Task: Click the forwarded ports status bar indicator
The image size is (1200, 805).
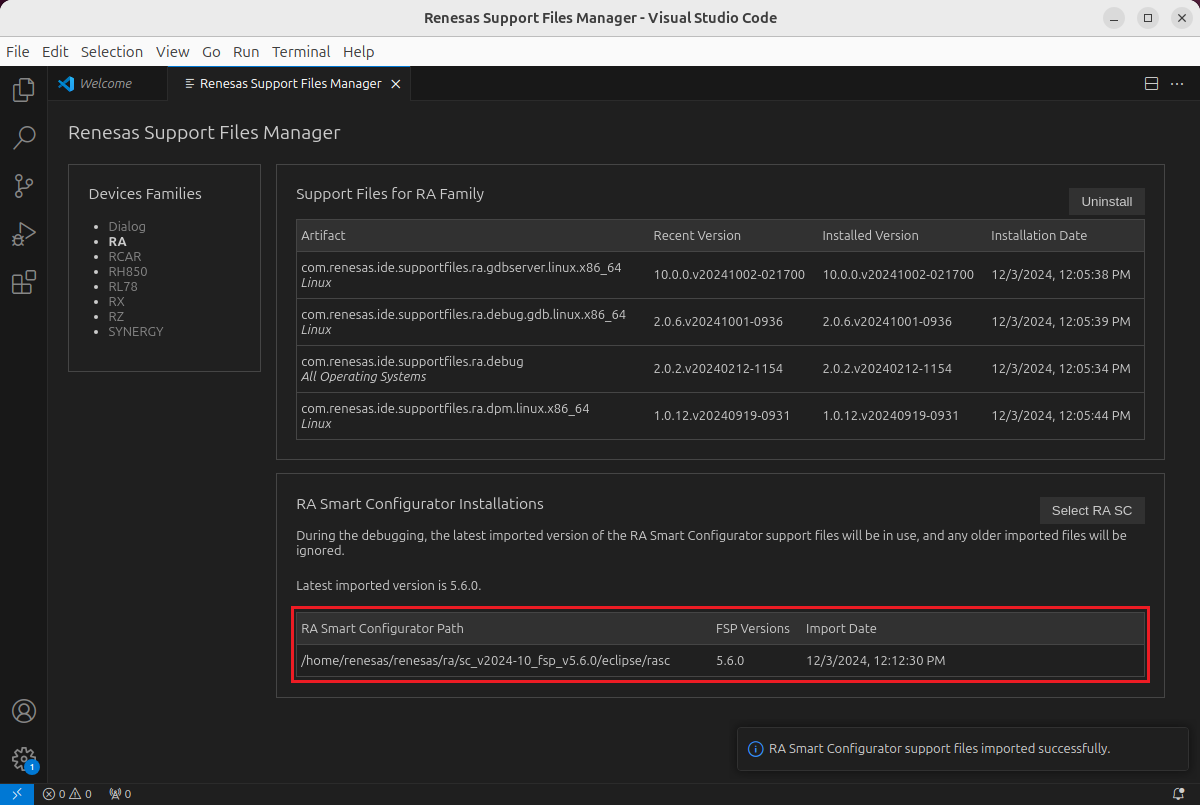Action: [120, 794]
